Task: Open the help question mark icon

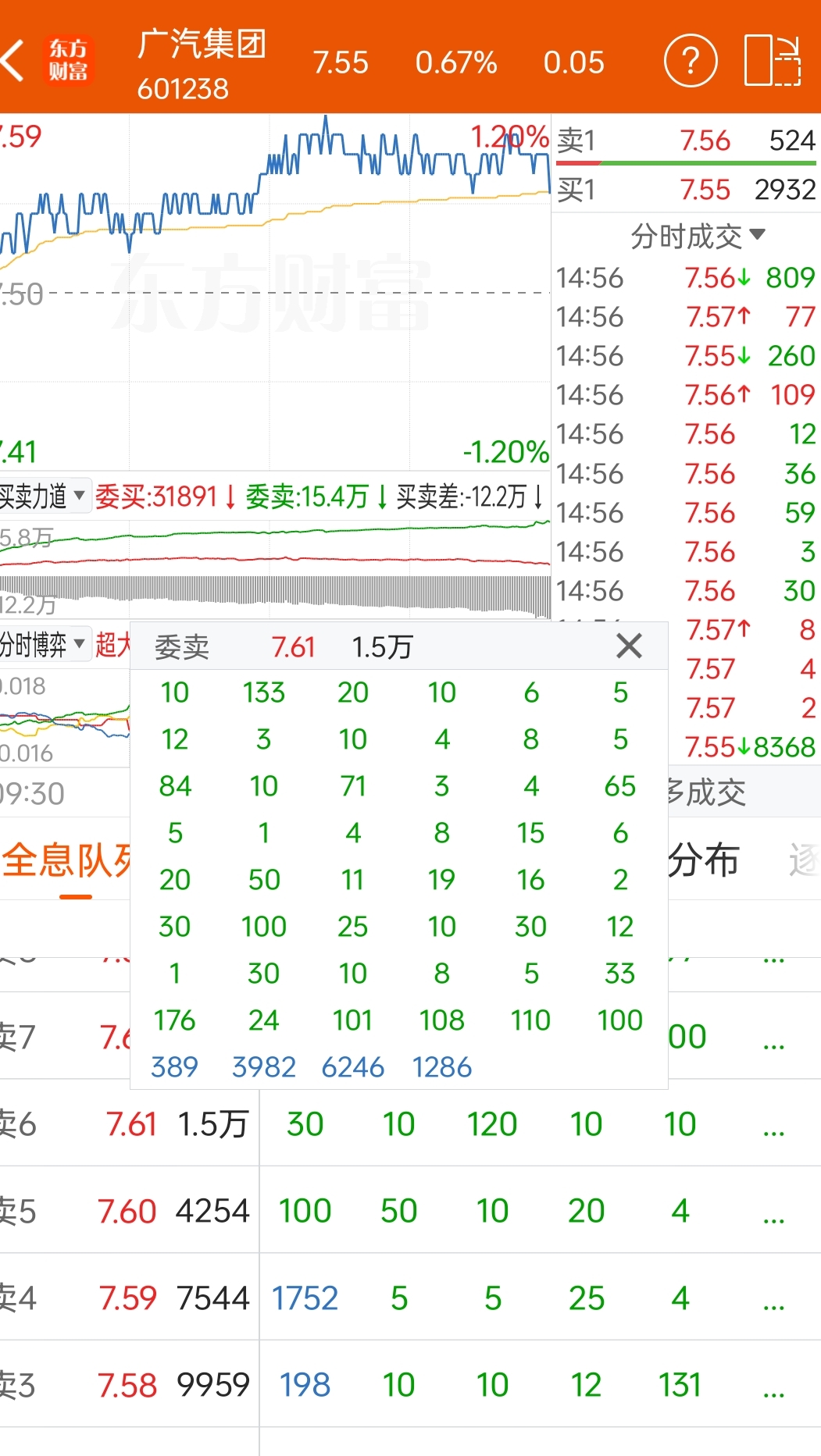Action: (691, 61)
